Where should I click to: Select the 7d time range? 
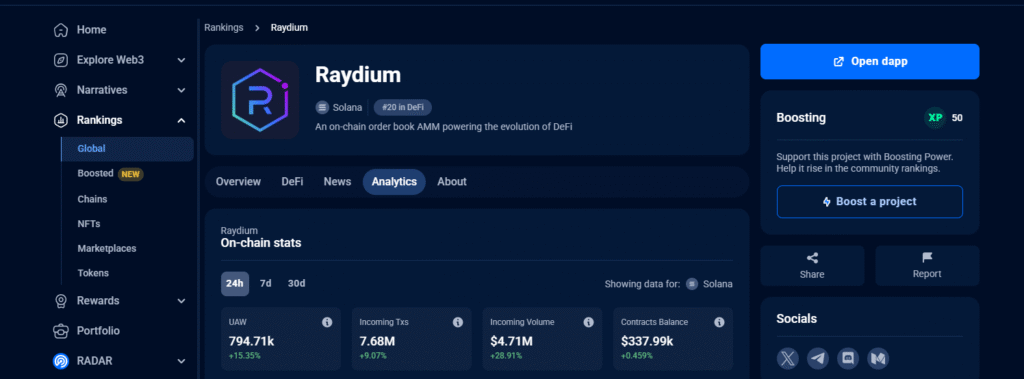click(x=266, y=284)
